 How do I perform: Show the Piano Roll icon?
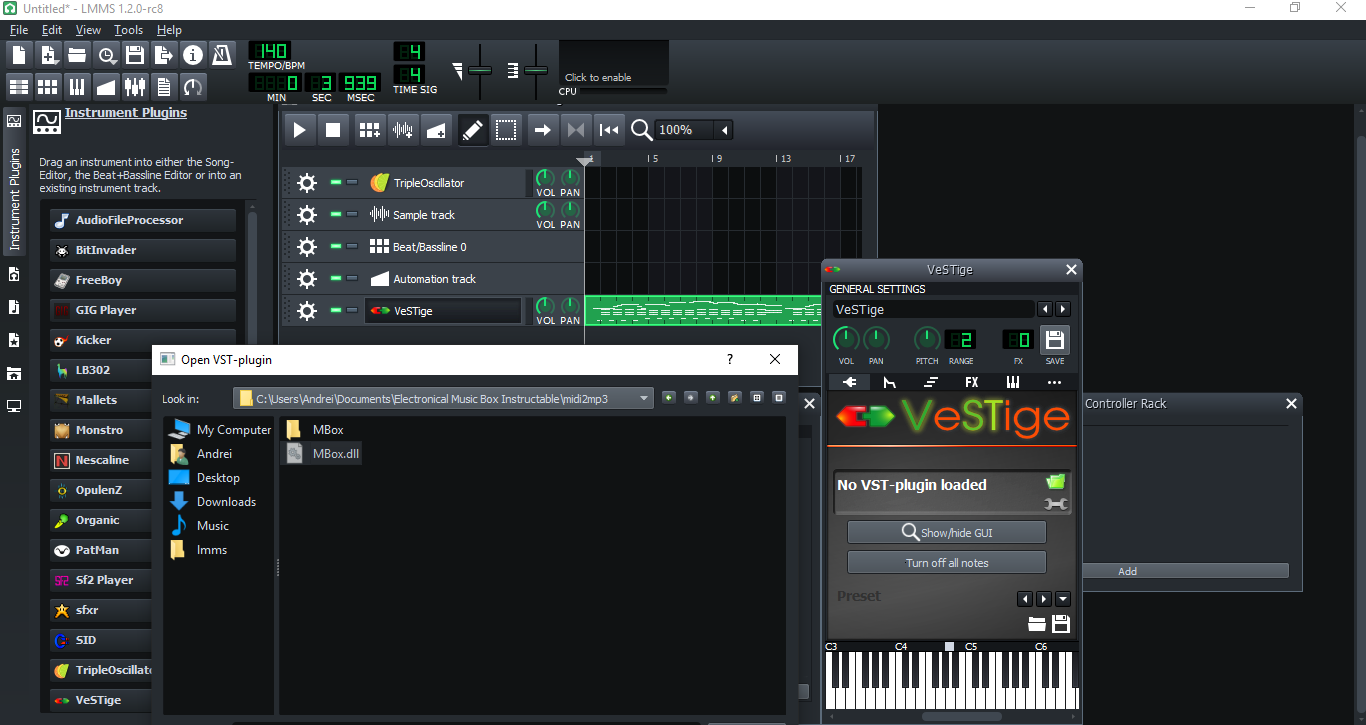(77, 86)
